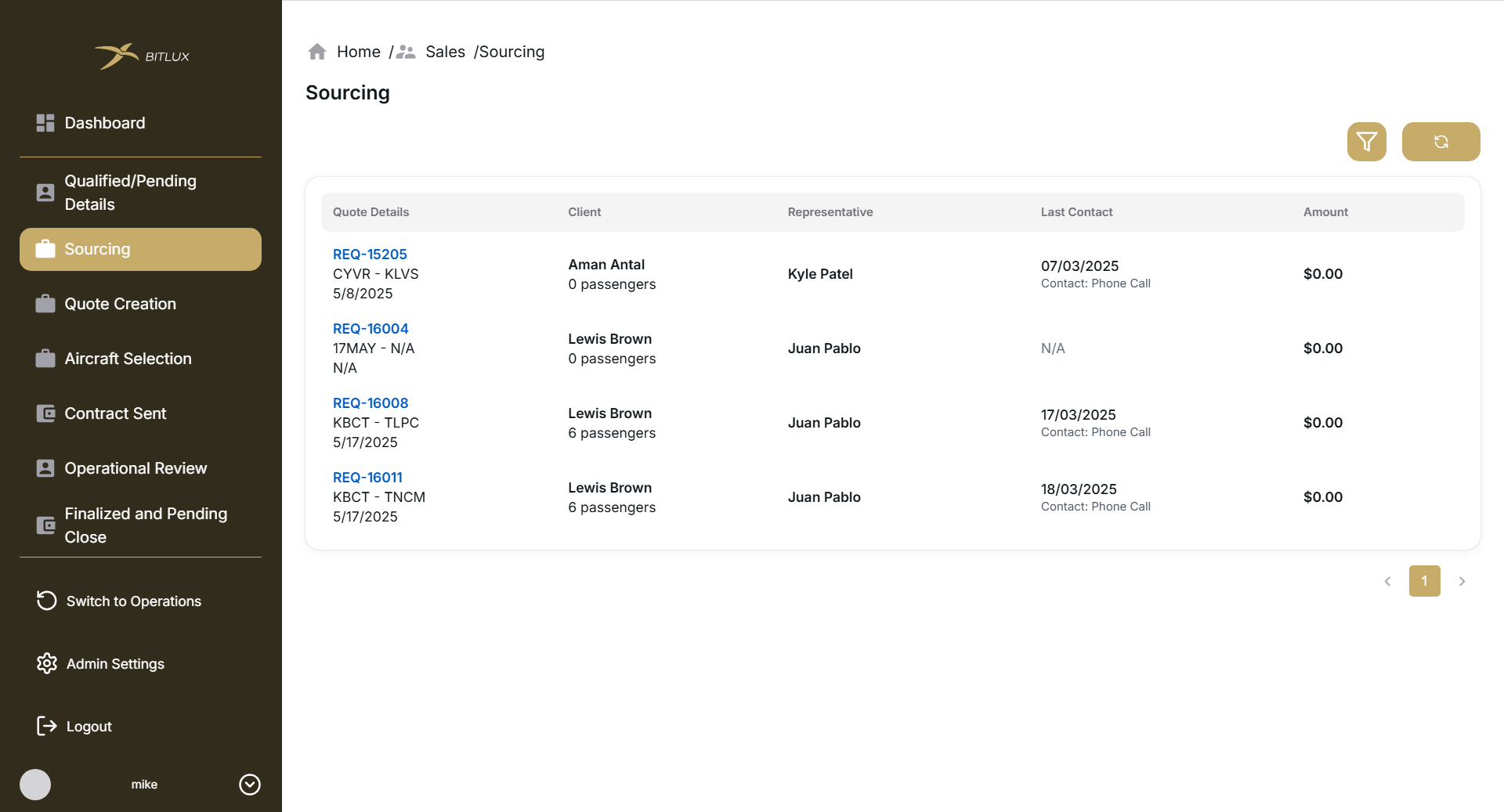Screen dimensions: 1504x812
Task: Expand the mike user menu chevron
Action: (250, 785)
